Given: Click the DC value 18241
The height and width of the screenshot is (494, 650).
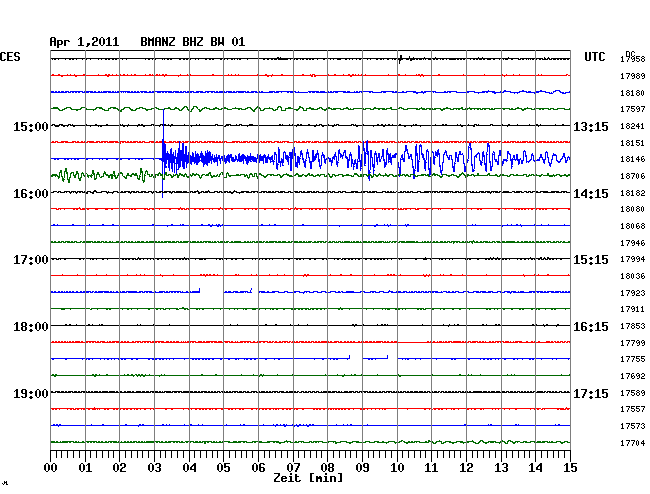Looking at the screenshot, I should (633, 126).
